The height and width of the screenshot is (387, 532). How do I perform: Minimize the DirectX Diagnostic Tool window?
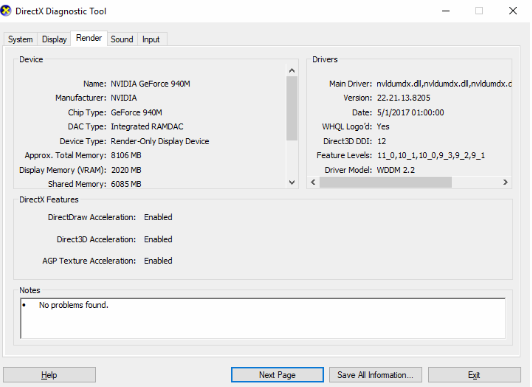pos(446,11)
